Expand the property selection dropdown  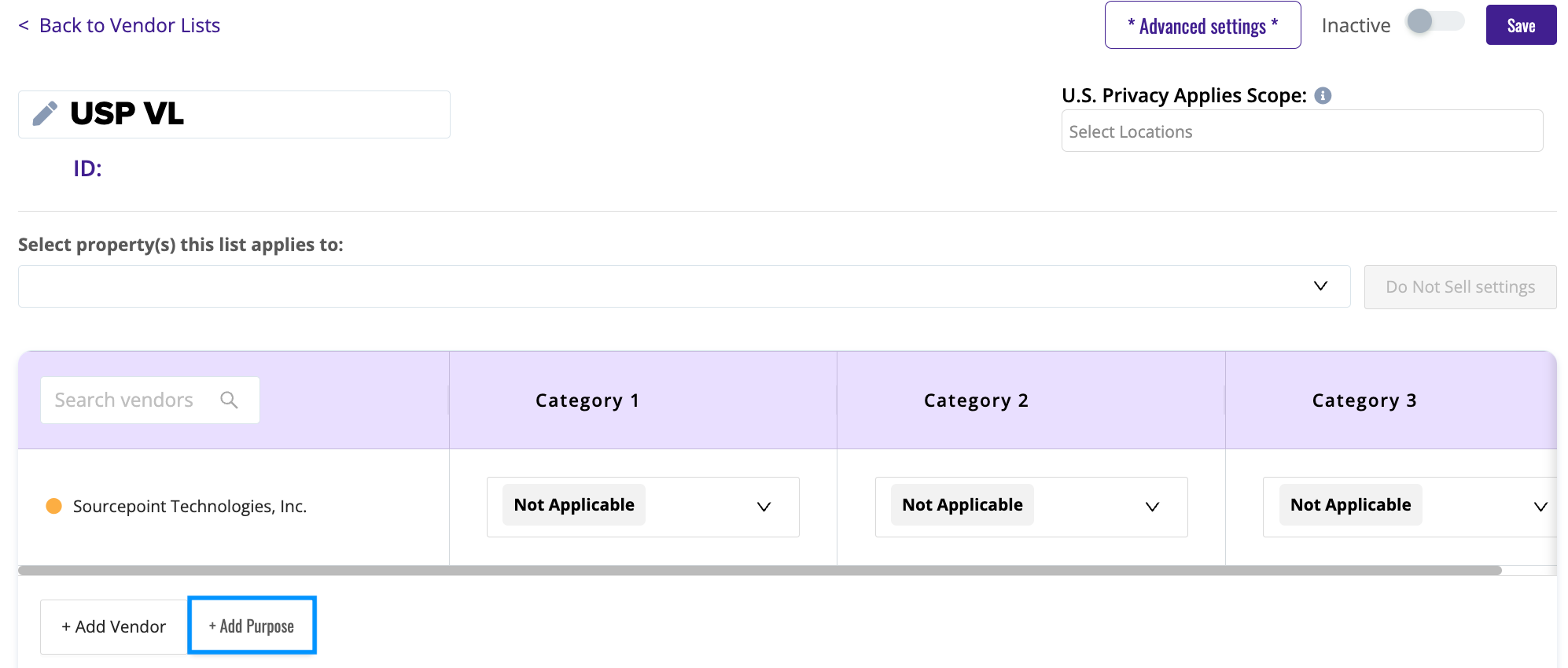click(684, 286)
